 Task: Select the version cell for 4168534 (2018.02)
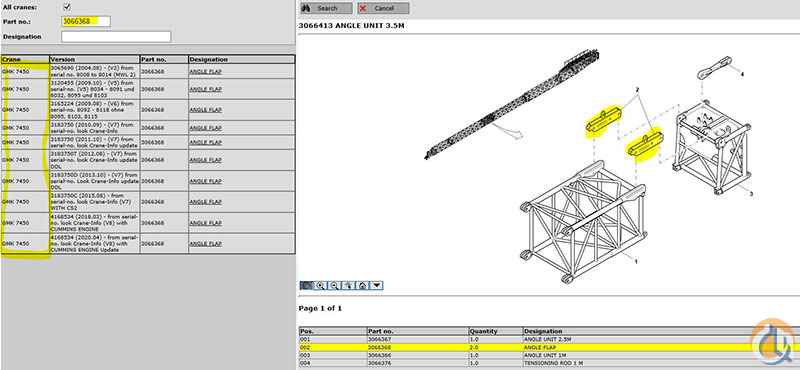click(94, 223)
